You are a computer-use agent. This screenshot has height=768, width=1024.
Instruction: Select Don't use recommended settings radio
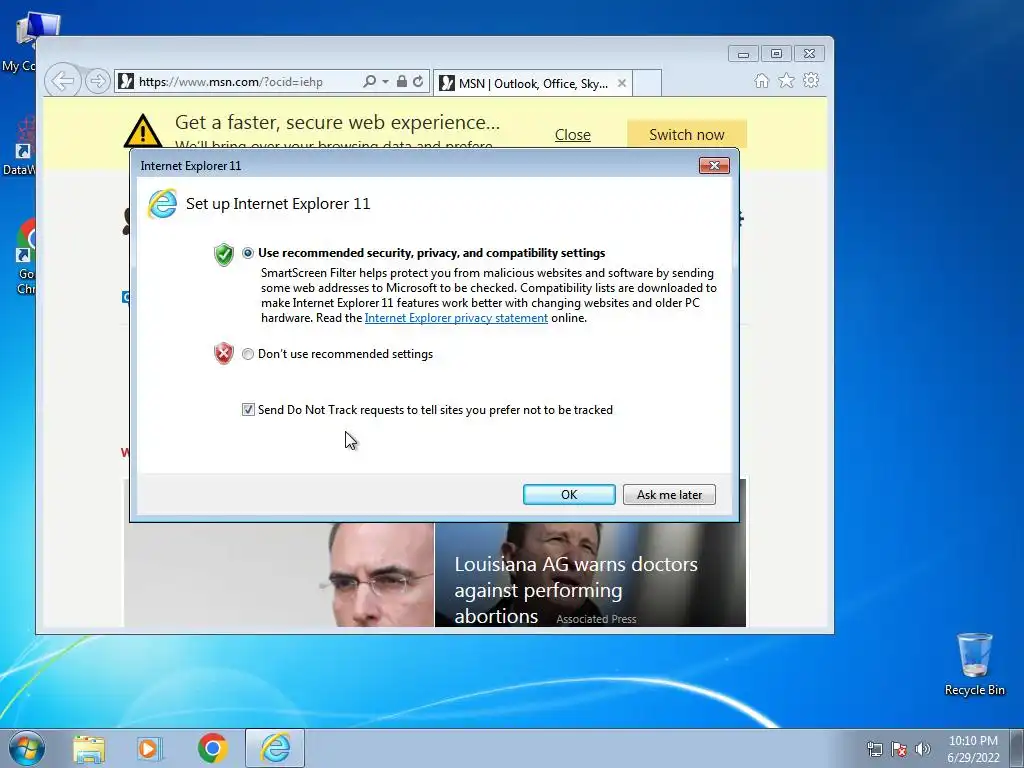[248, 354]
